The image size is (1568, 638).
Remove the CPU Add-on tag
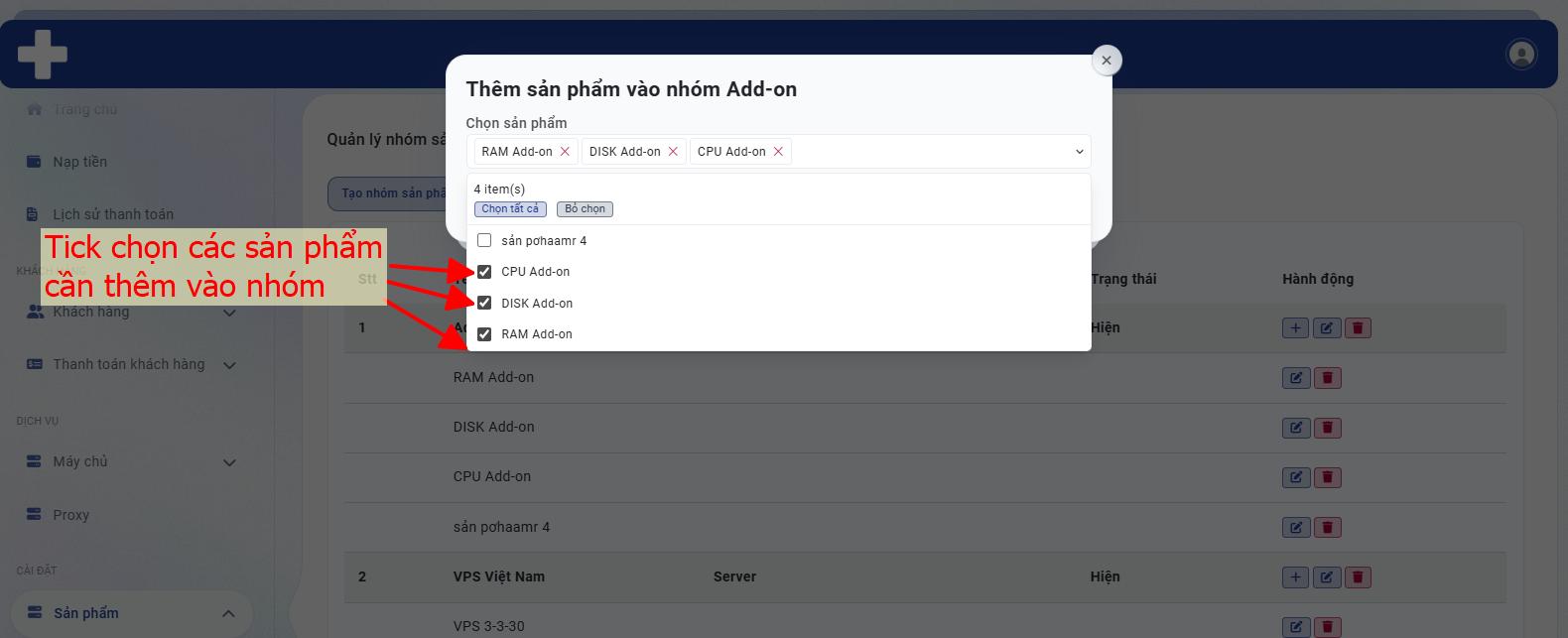[x=778, y=152]
